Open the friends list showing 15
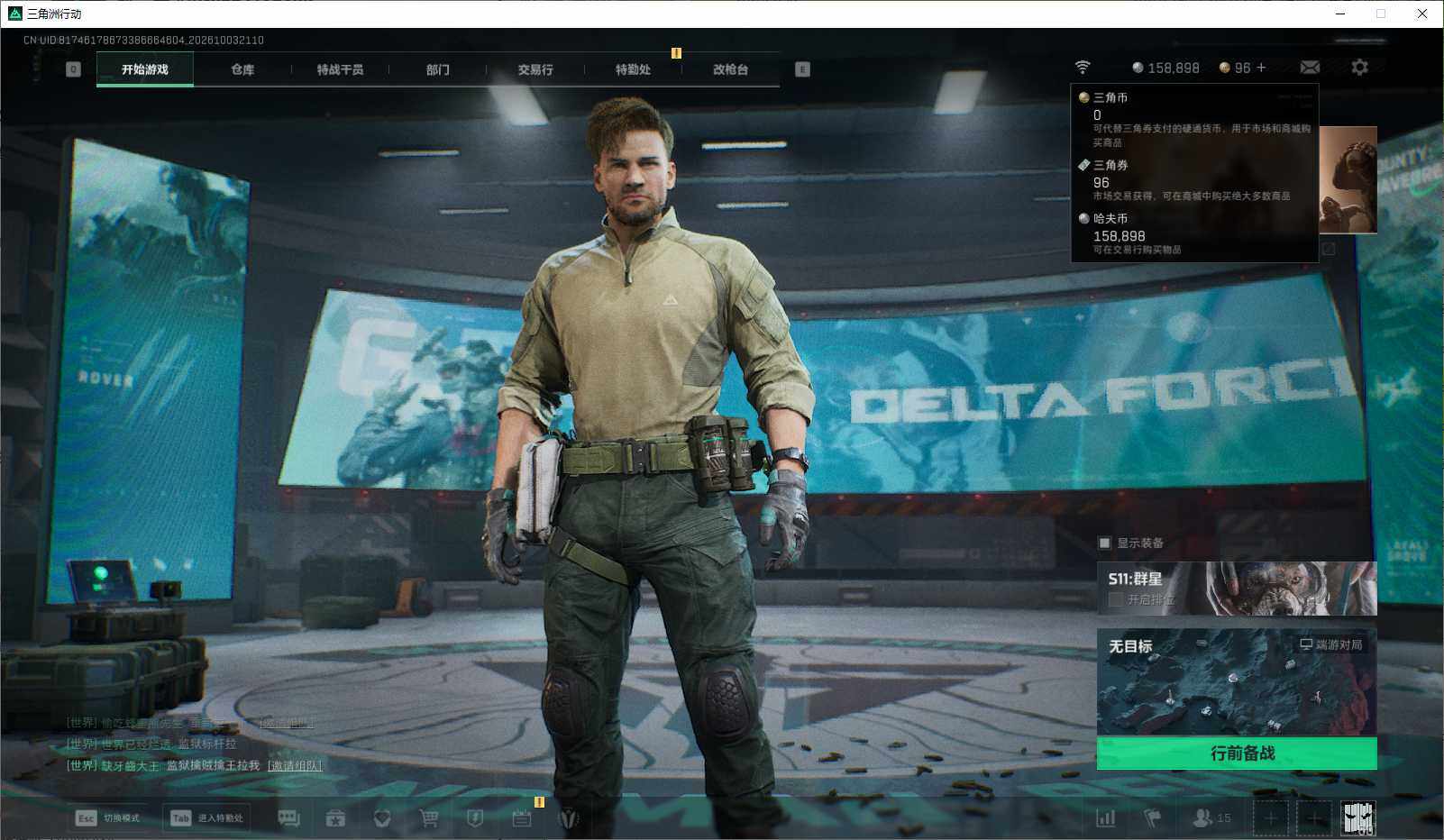This screenshot has height=840, width=1444. coord(1211,818)
